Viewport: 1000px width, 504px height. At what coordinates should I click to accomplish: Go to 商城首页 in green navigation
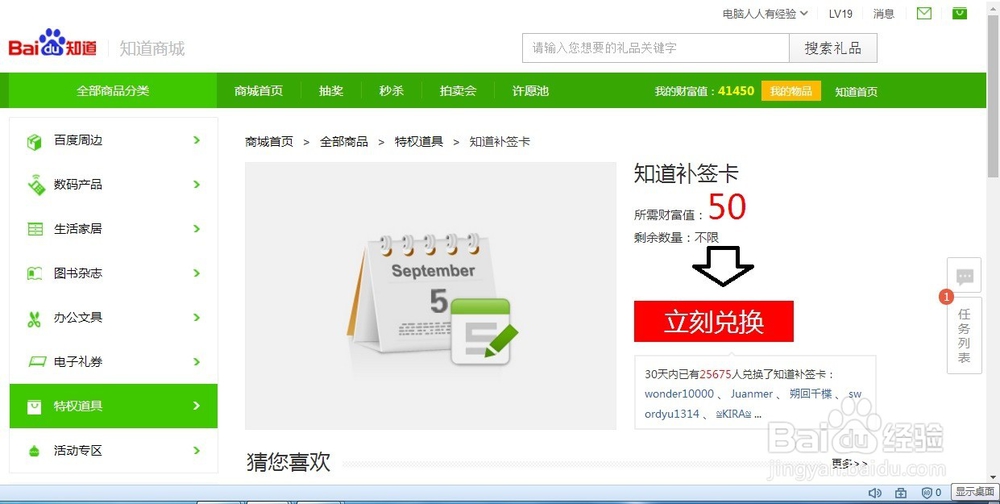258,91
